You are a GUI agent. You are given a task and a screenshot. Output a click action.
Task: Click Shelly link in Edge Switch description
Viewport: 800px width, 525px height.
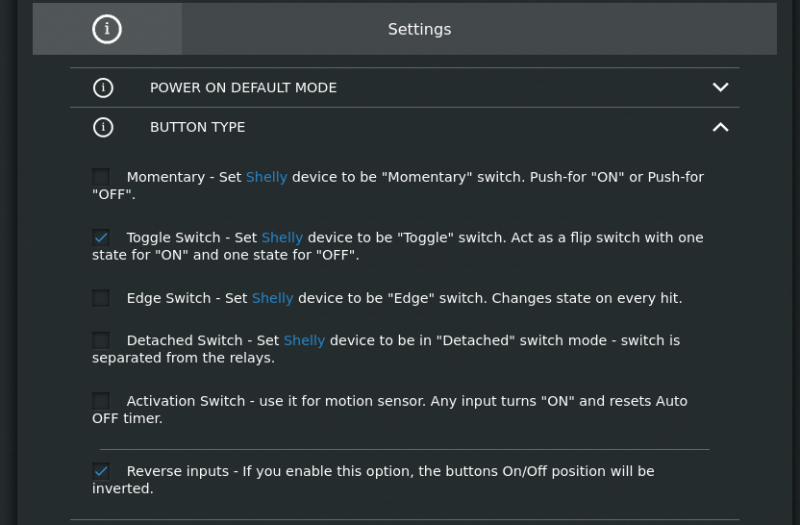(x=272, y=298)
